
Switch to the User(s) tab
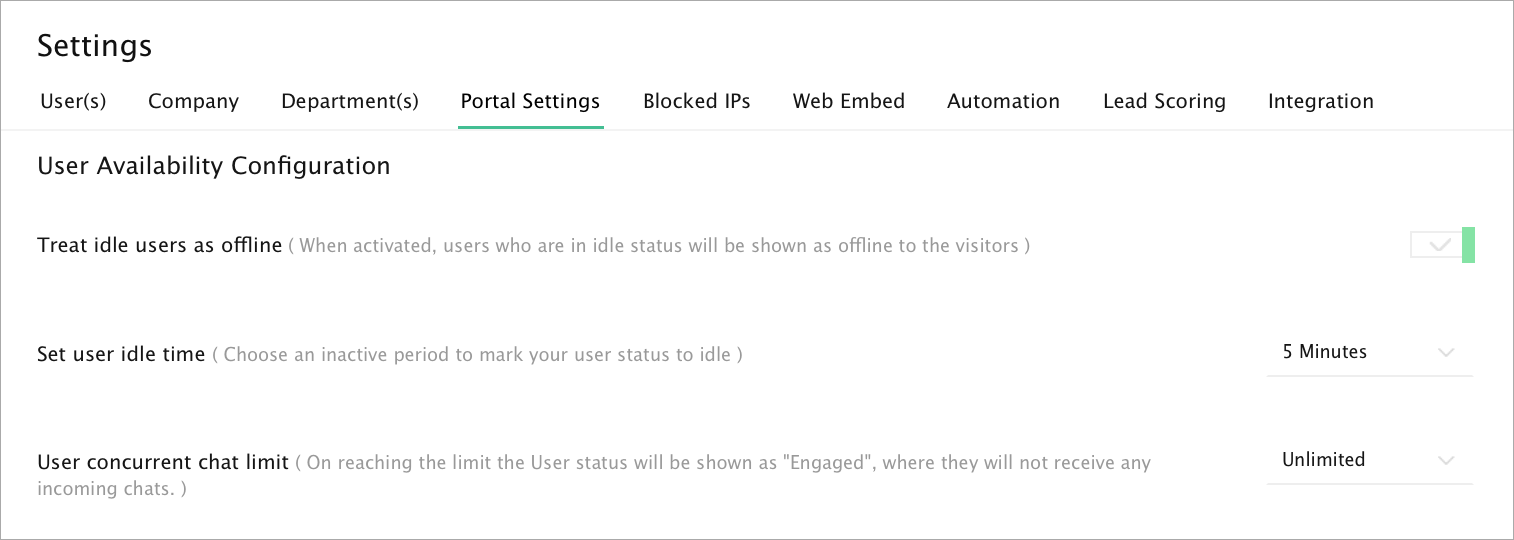pyautogui.click(x=73, y=101)
